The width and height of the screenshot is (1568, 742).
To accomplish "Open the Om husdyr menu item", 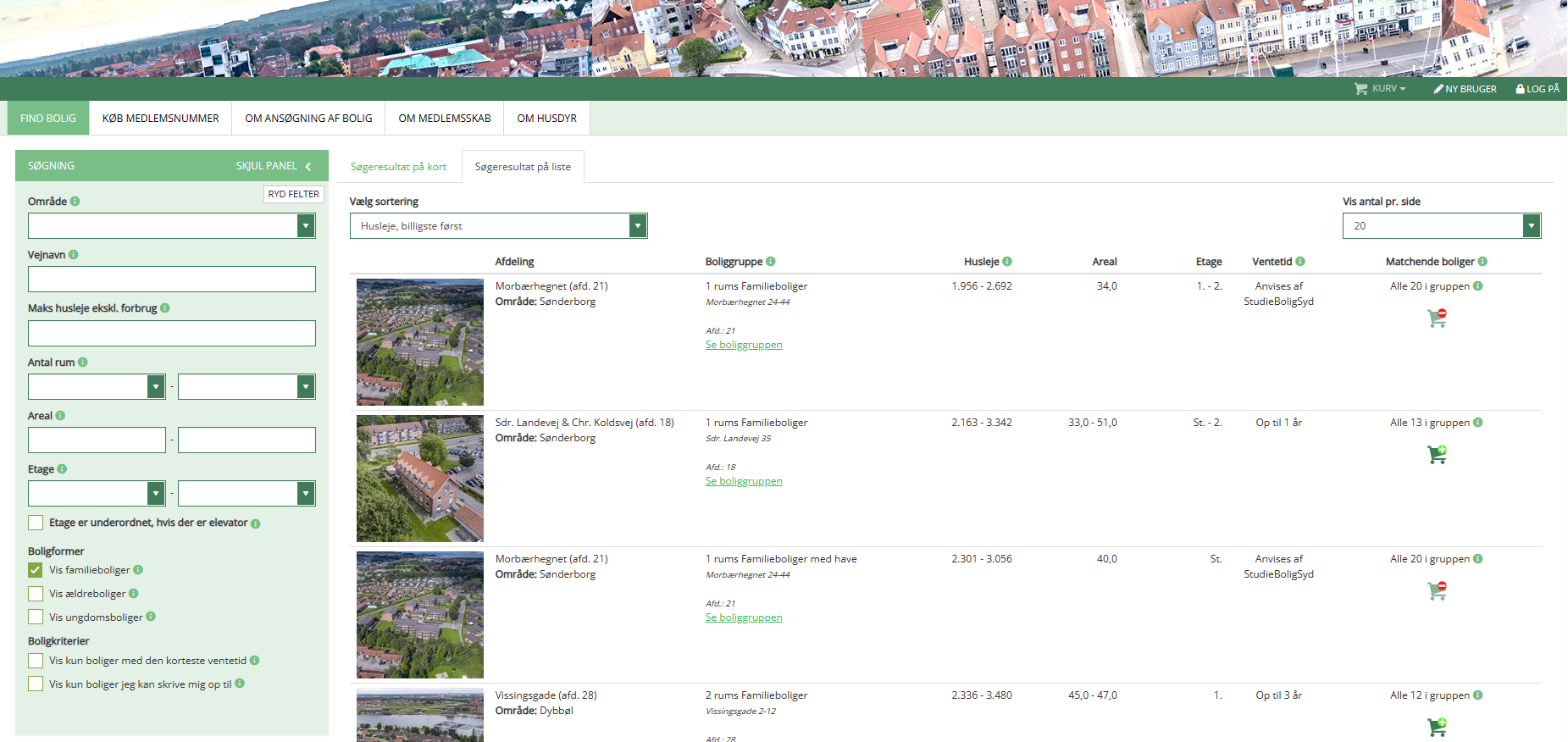I will coord(546,119).
